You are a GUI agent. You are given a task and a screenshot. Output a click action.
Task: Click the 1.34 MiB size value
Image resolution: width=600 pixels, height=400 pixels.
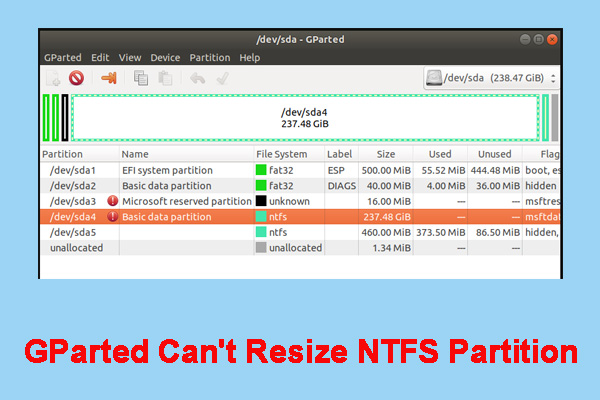[391, 248]
